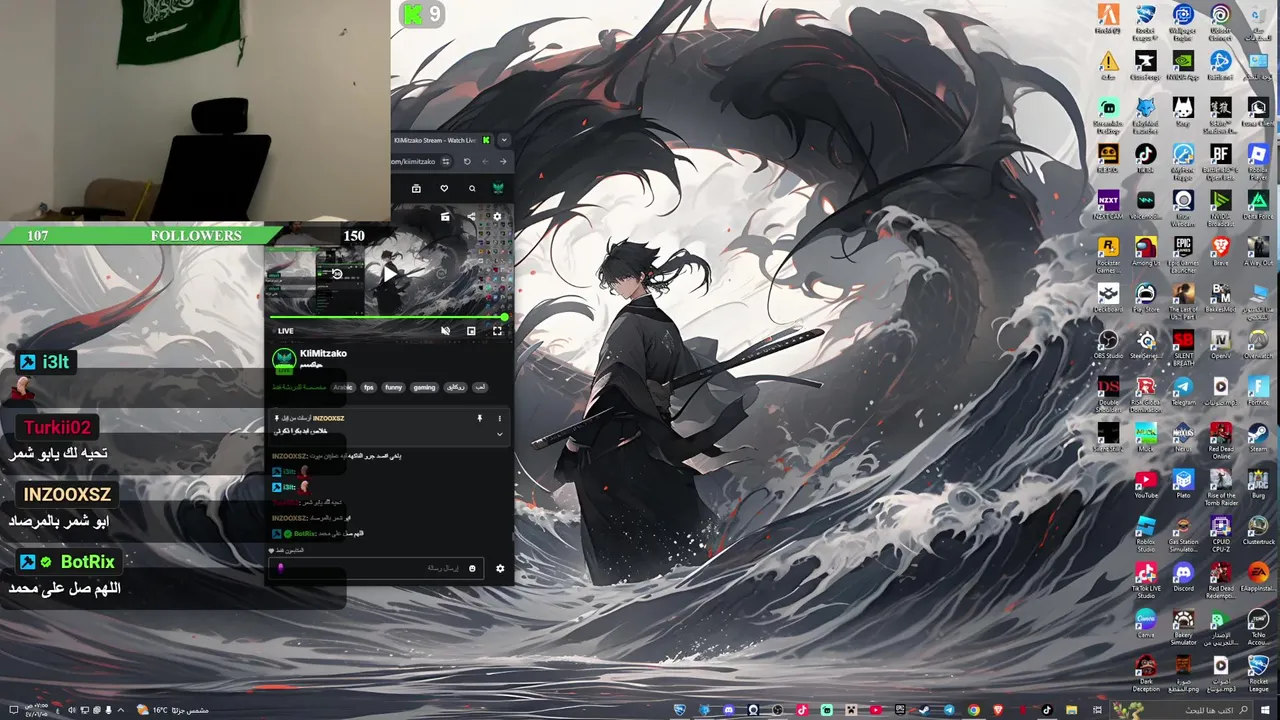Unpin the pinned chat message
This screenshot has width=1280, height=720.
pos(479,418)
